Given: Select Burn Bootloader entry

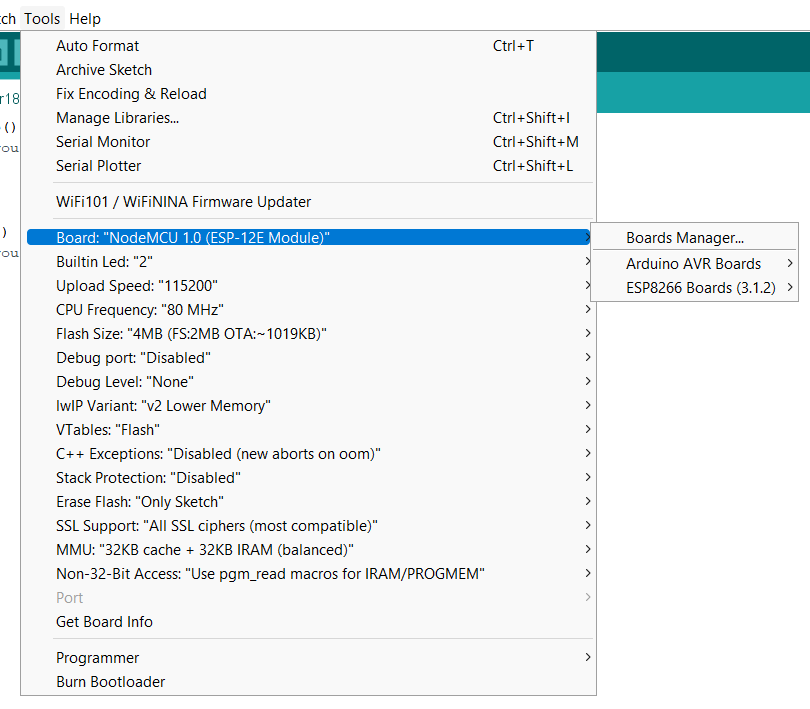Looking at the screenshot, I should (x=110, y=682).
